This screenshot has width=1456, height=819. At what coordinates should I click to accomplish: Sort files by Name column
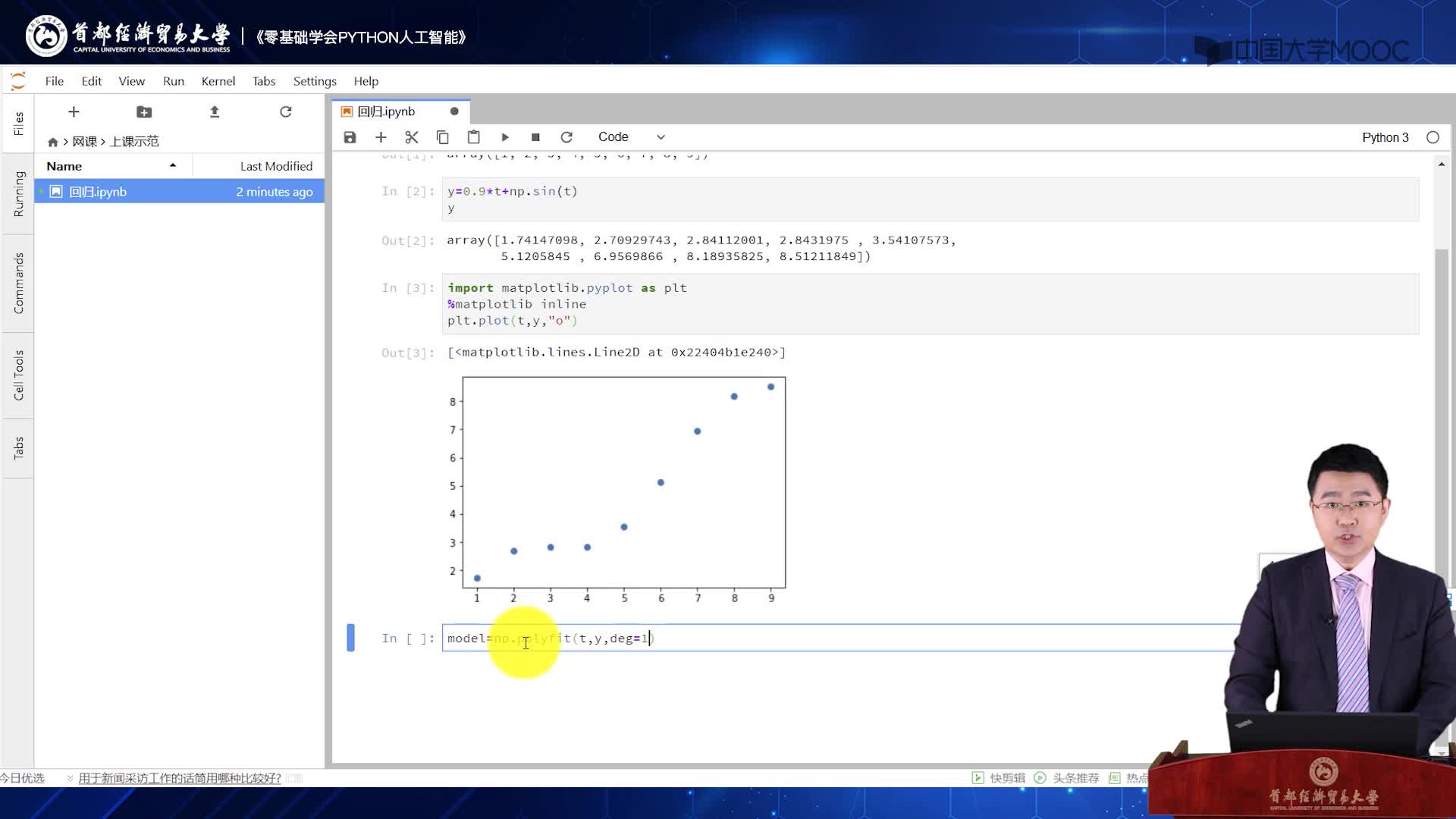click(x=64, y=166)
